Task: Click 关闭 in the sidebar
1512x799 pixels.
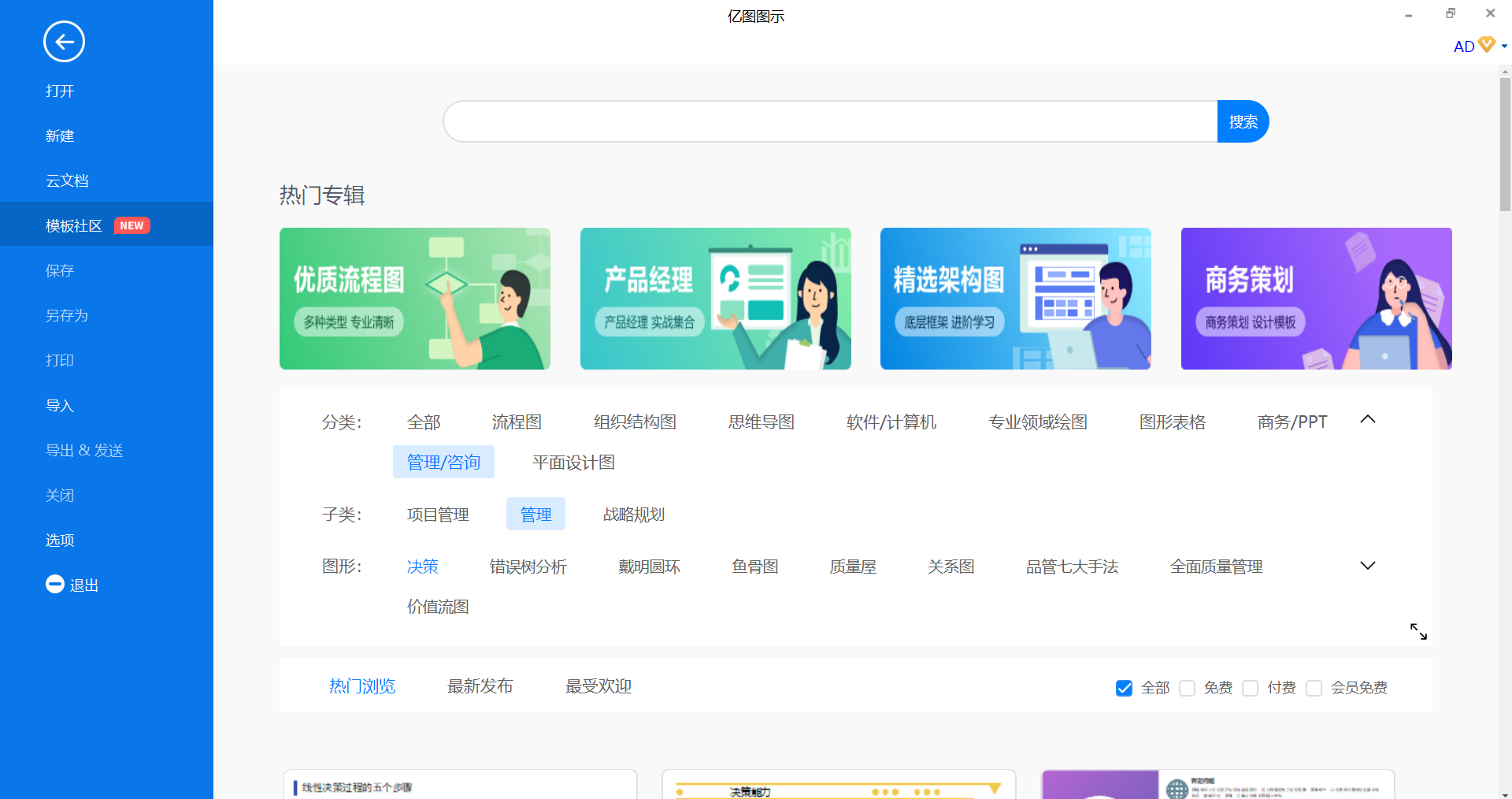Action: click(x=60, y=495)
